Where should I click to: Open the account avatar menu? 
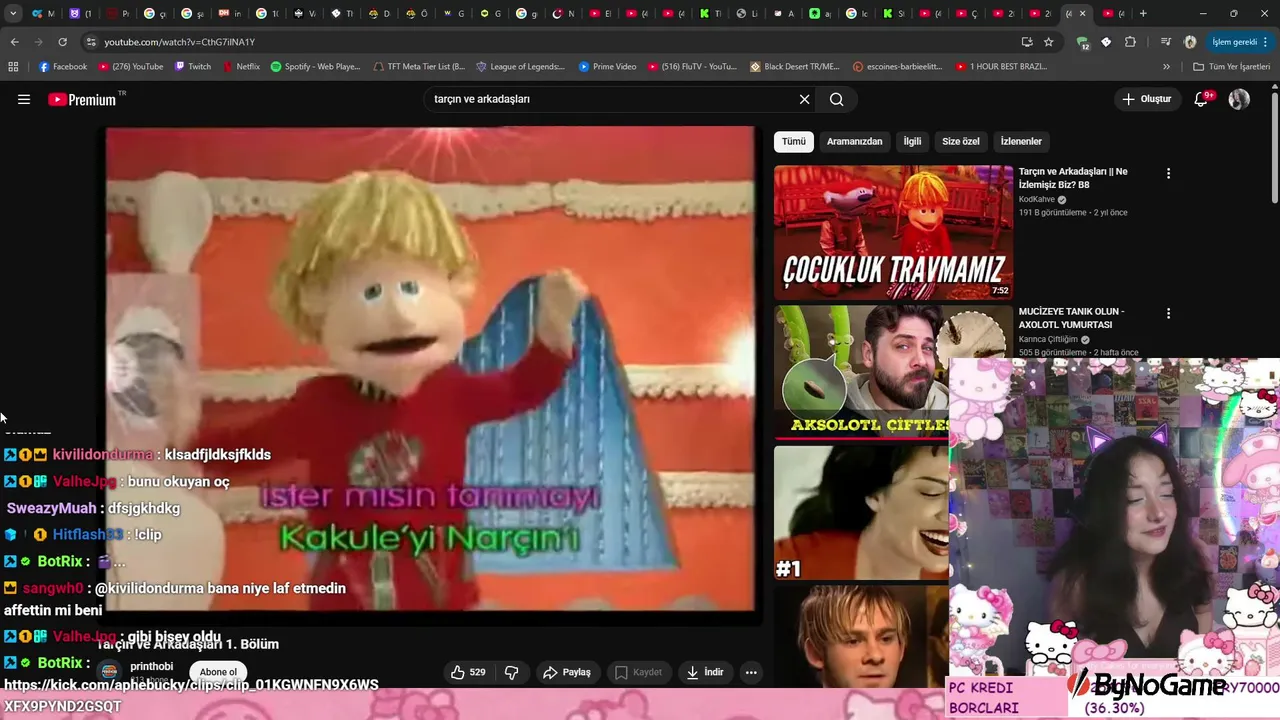pyautogui.click(x=1239, y=99)
